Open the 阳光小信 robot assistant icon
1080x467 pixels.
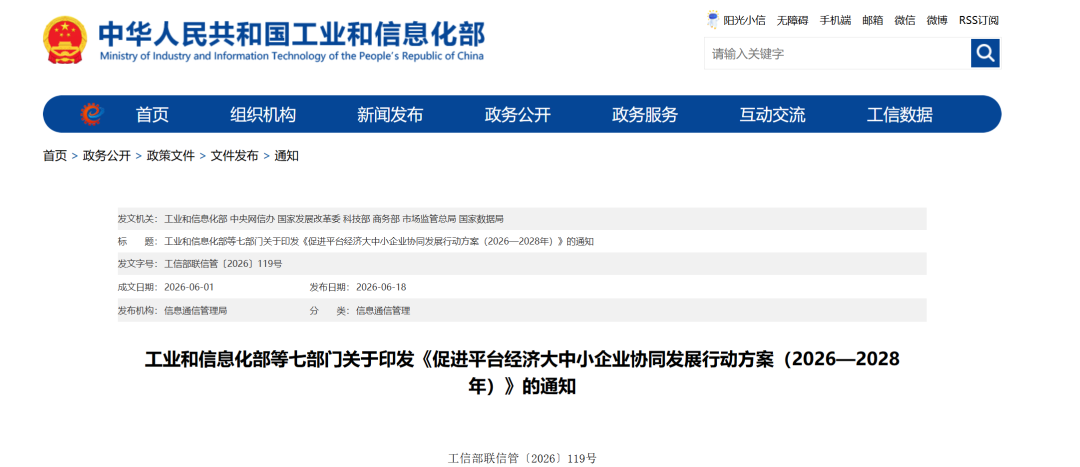tap(713, 19)
